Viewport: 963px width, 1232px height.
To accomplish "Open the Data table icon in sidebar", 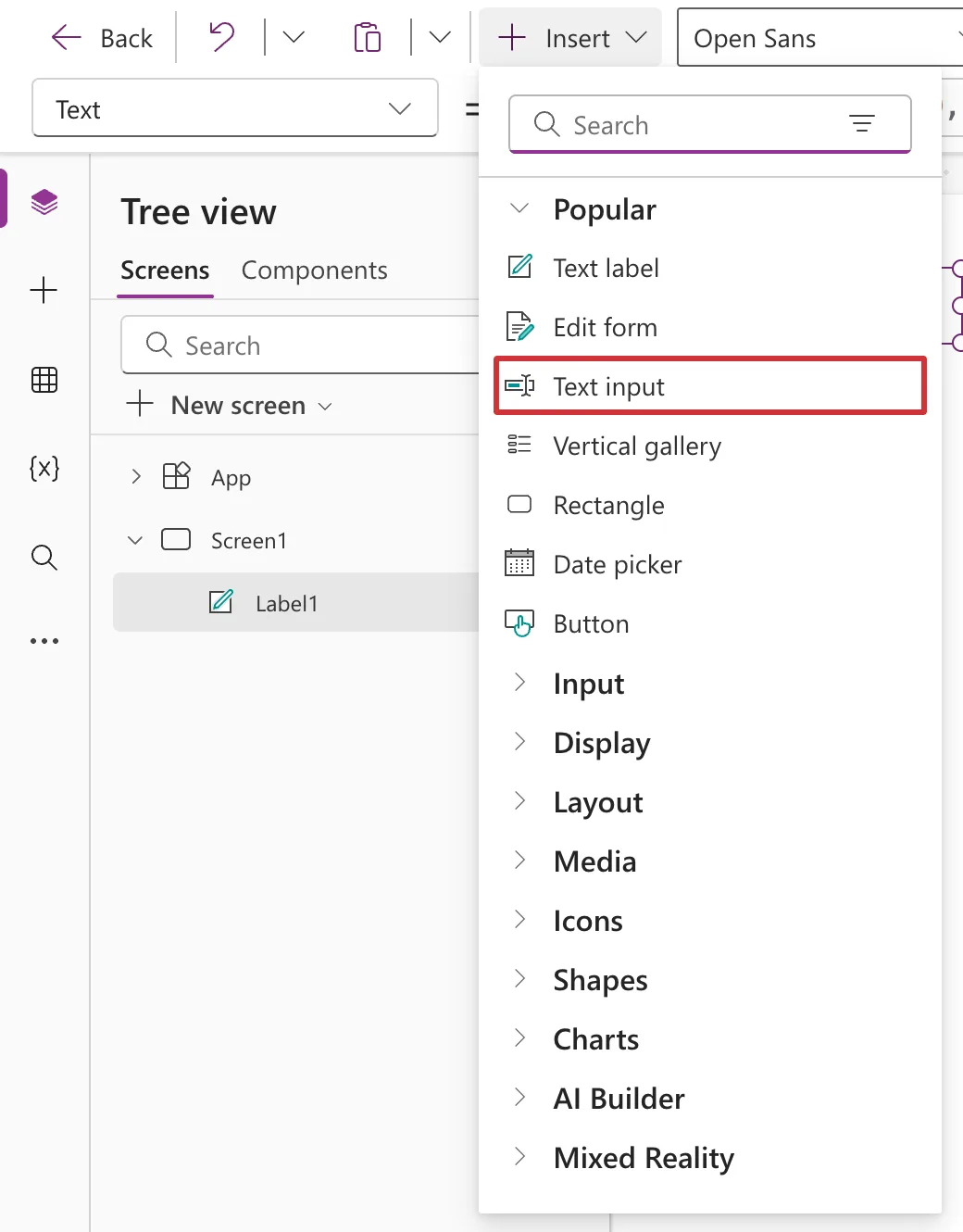I will click(x=44, y=379).
